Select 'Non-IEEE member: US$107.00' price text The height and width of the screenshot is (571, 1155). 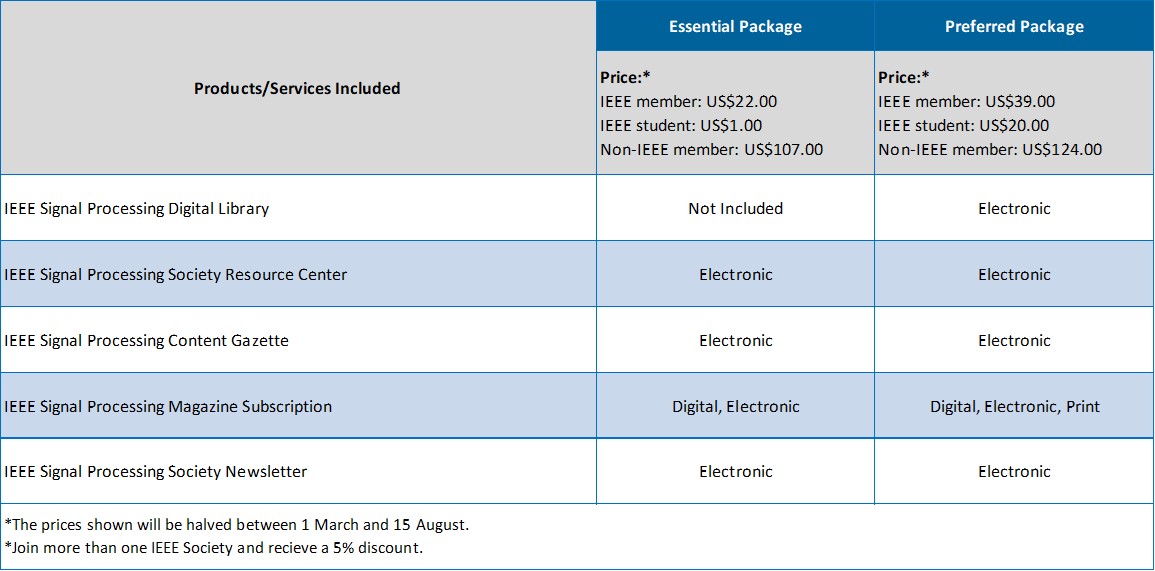(x=712, y=150)
